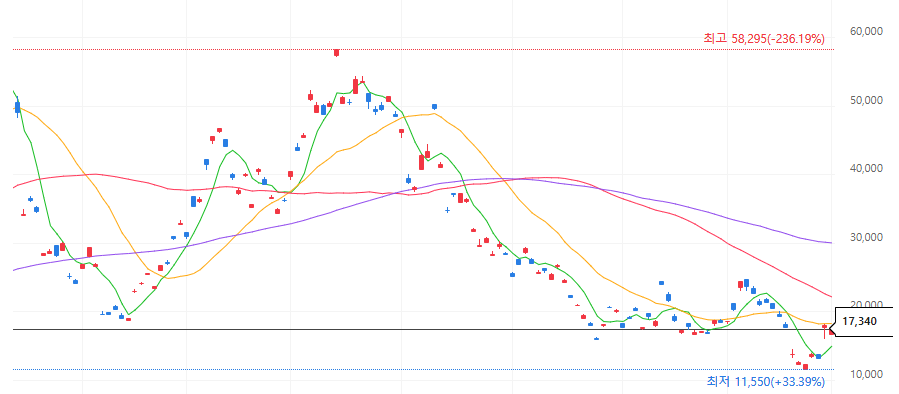The image size is (899, 394).
Task: Click the 50,000 price axis label
Action: [865, 100]
